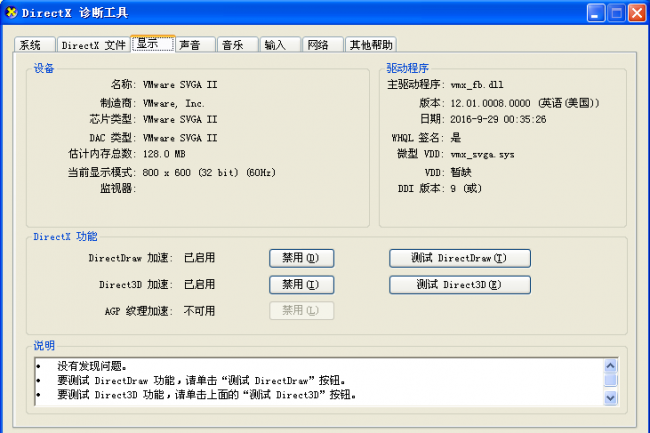Click the notes scrollbar thumb

click(x=610, y=380)
